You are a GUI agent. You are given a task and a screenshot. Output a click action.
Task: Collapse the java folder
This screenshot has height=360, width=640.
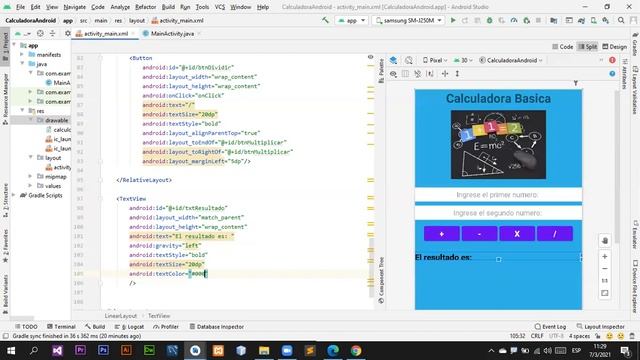coord(22,64)
